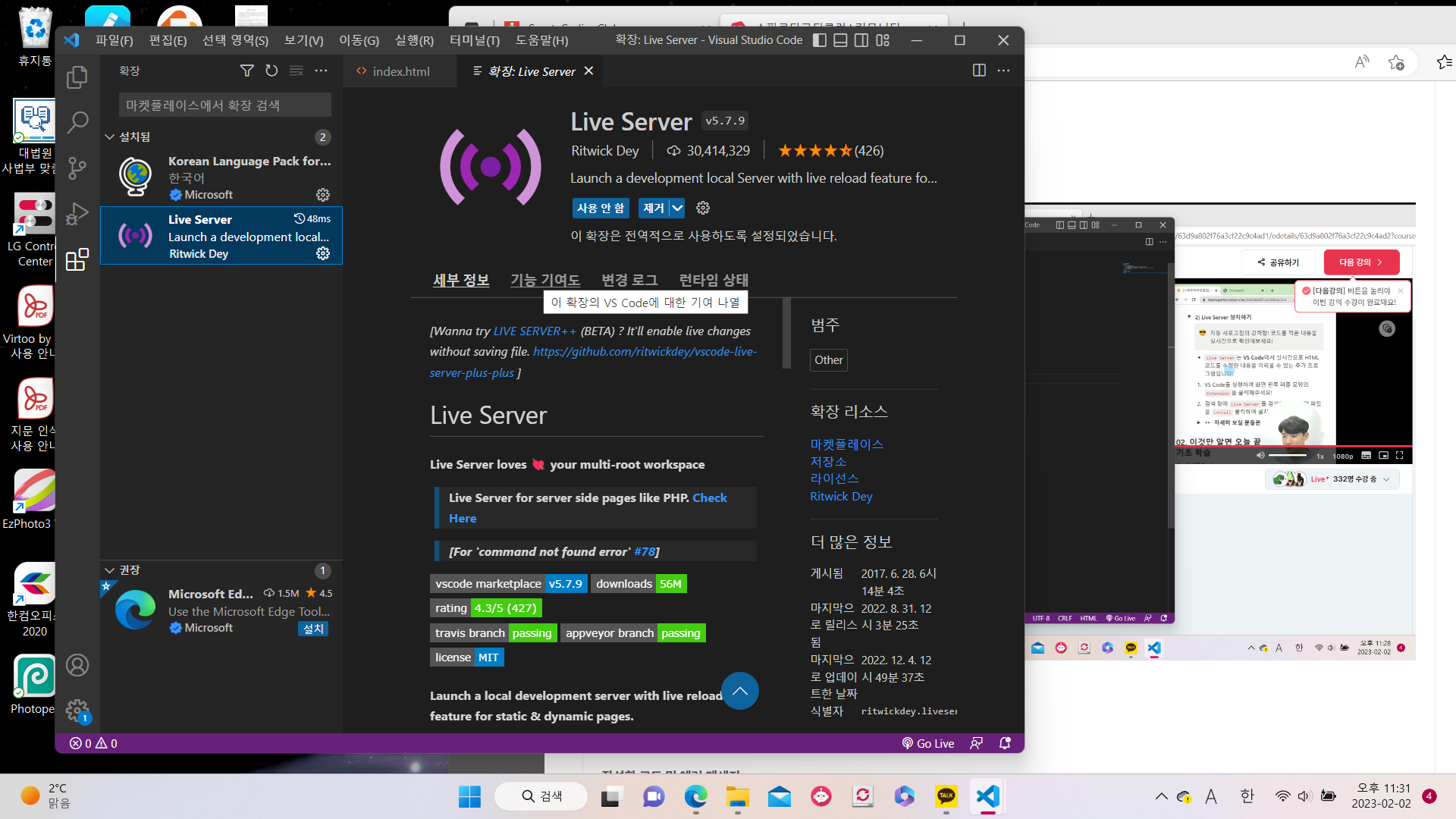Screen dimensions: 1456x819
Task: Click the feedback icon next to Go Live
Action: [x=977, y=743]
